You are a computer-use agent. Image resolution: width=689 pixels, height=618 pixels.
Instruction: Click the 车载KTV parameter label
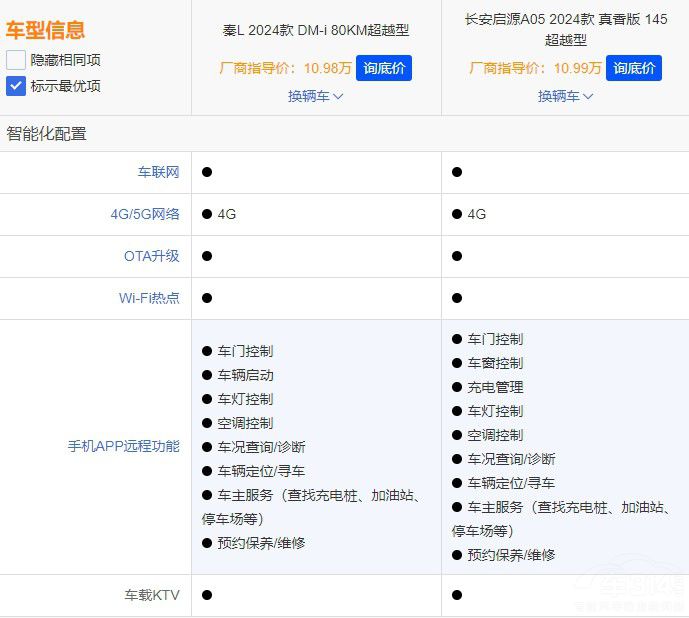[x=151, y=595]
